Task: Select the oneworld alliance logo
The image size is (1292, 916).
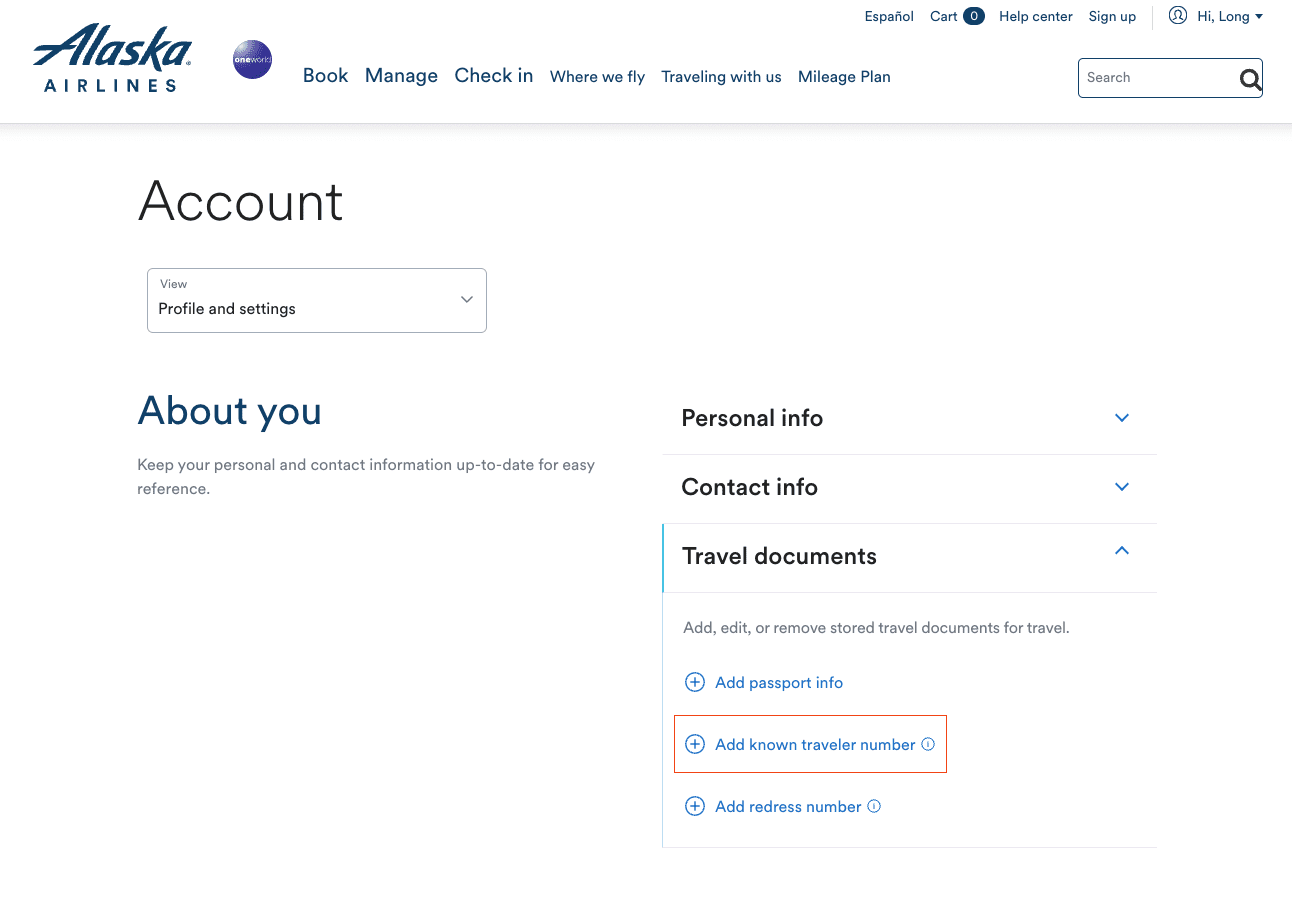Action: click(x=252, y=60)
